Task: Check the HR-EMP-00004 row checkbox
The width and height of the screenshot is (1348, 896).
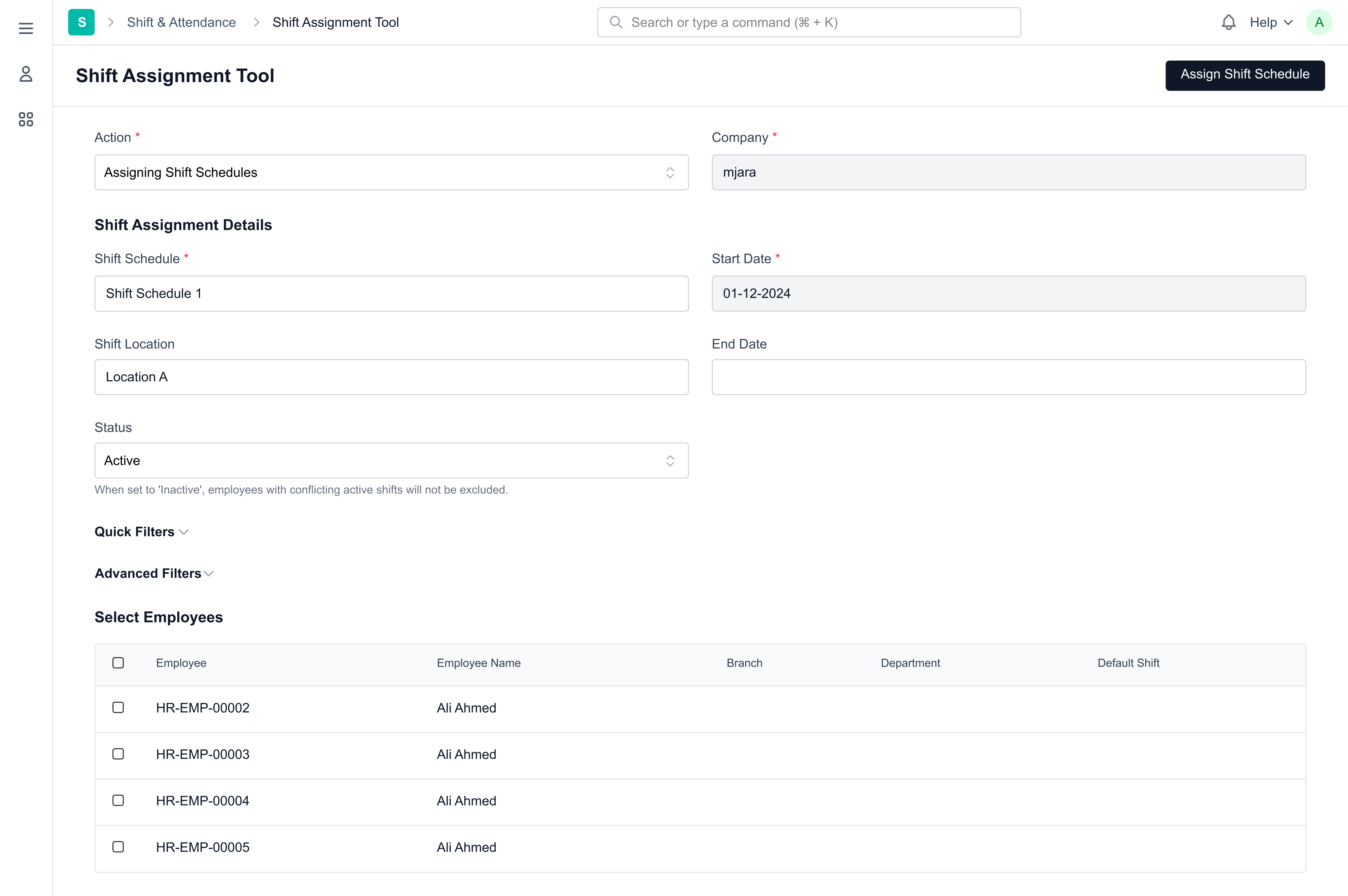Action: (118, 801)
